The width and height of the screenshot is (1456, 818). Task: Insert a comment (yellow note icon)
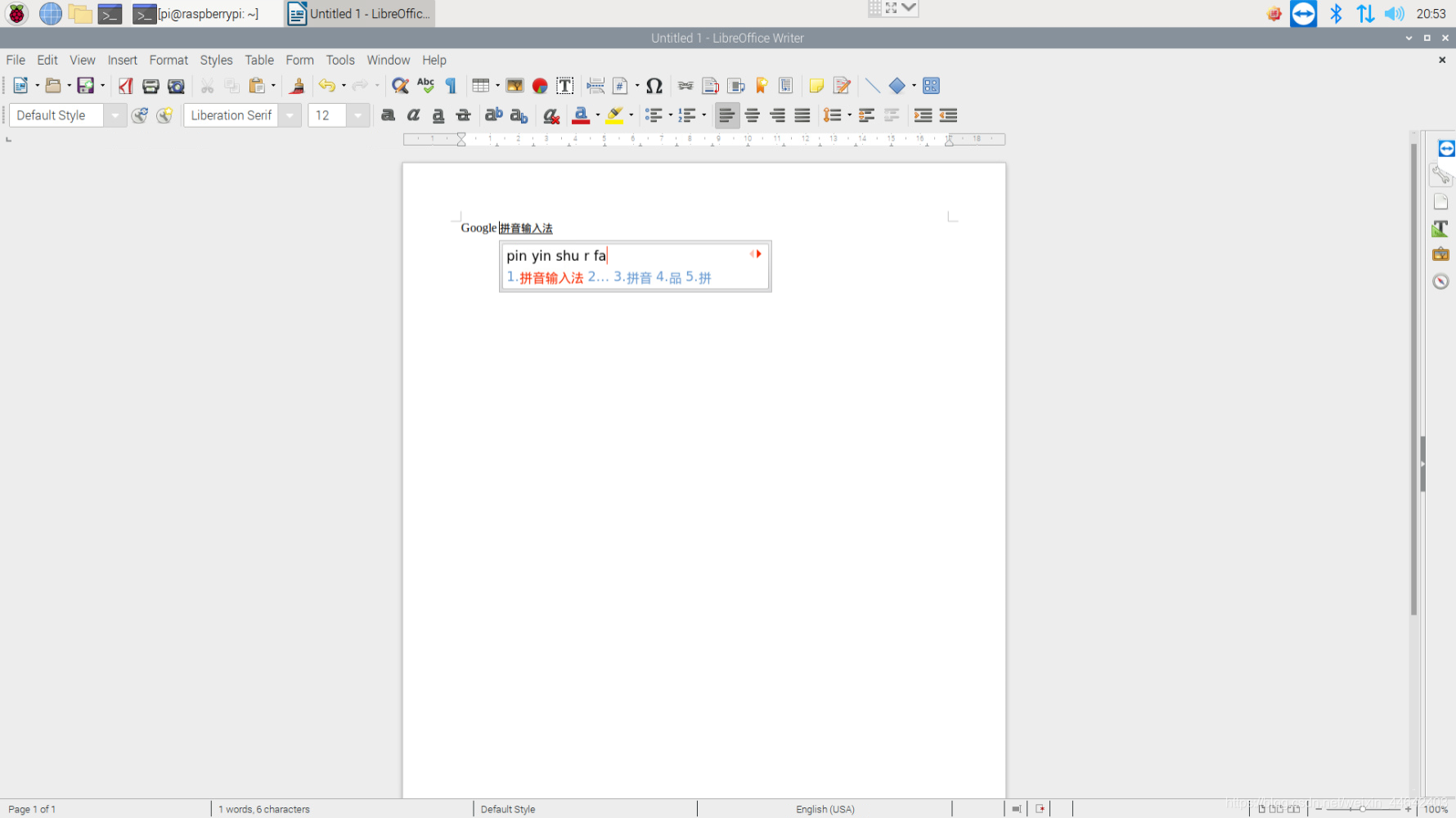[x=816, y=86]
